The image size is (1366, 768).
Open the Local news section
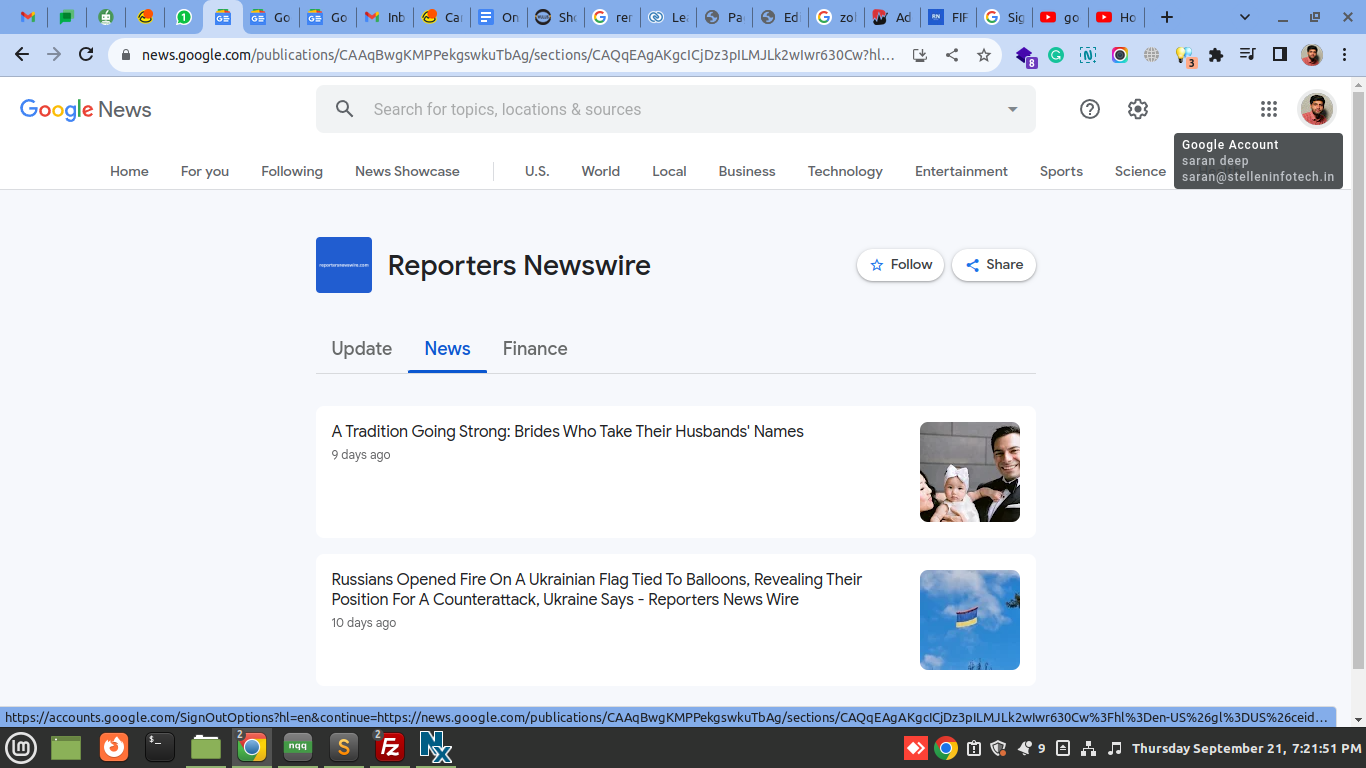point(669,171)
